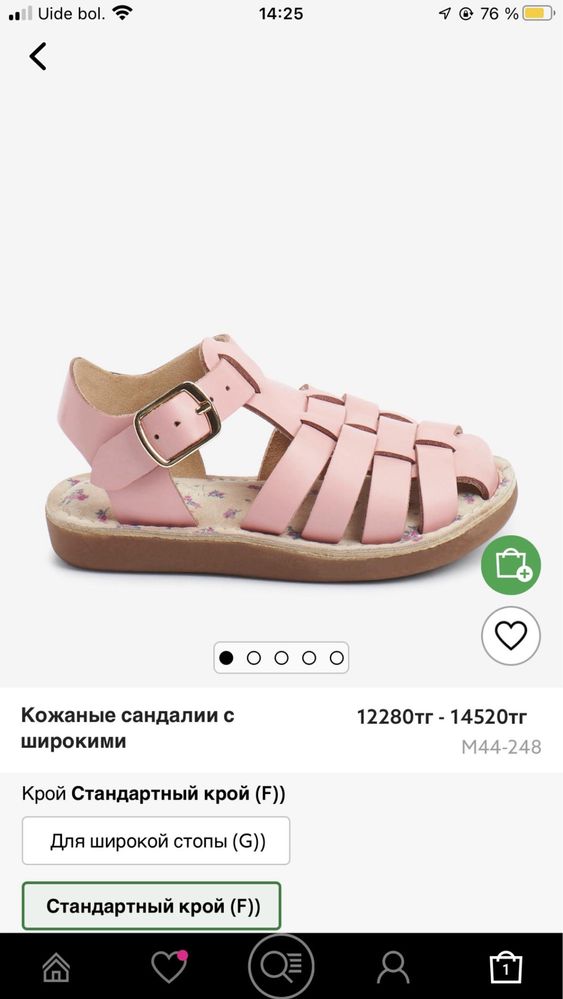The image size is (563, 999).
Task: Tap product title 'Кожаные сандалии с широкими'
Action: click(127, 728)
